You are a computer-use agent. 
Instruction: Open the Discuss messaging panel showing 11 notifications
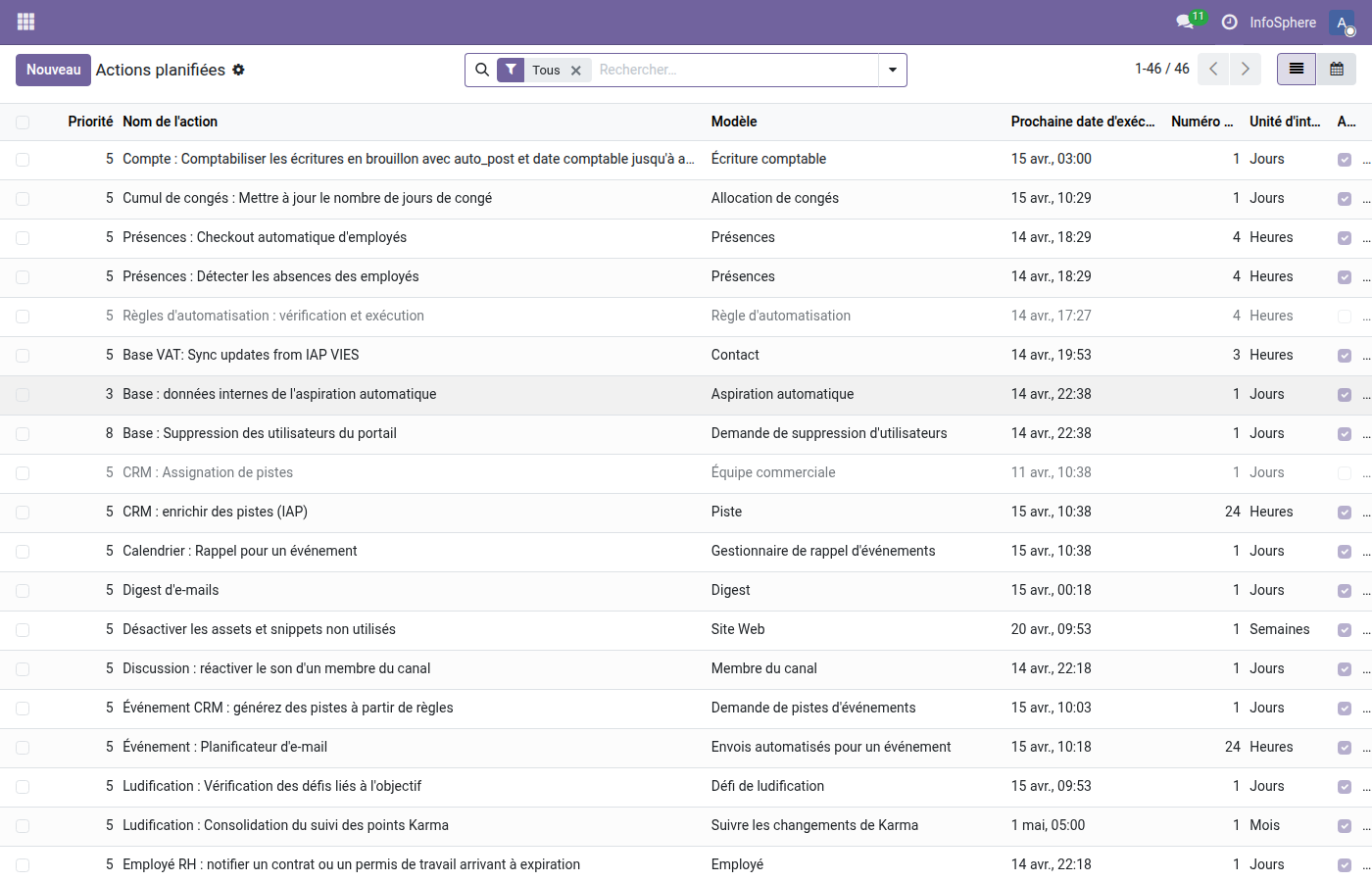coord(1184,22)
